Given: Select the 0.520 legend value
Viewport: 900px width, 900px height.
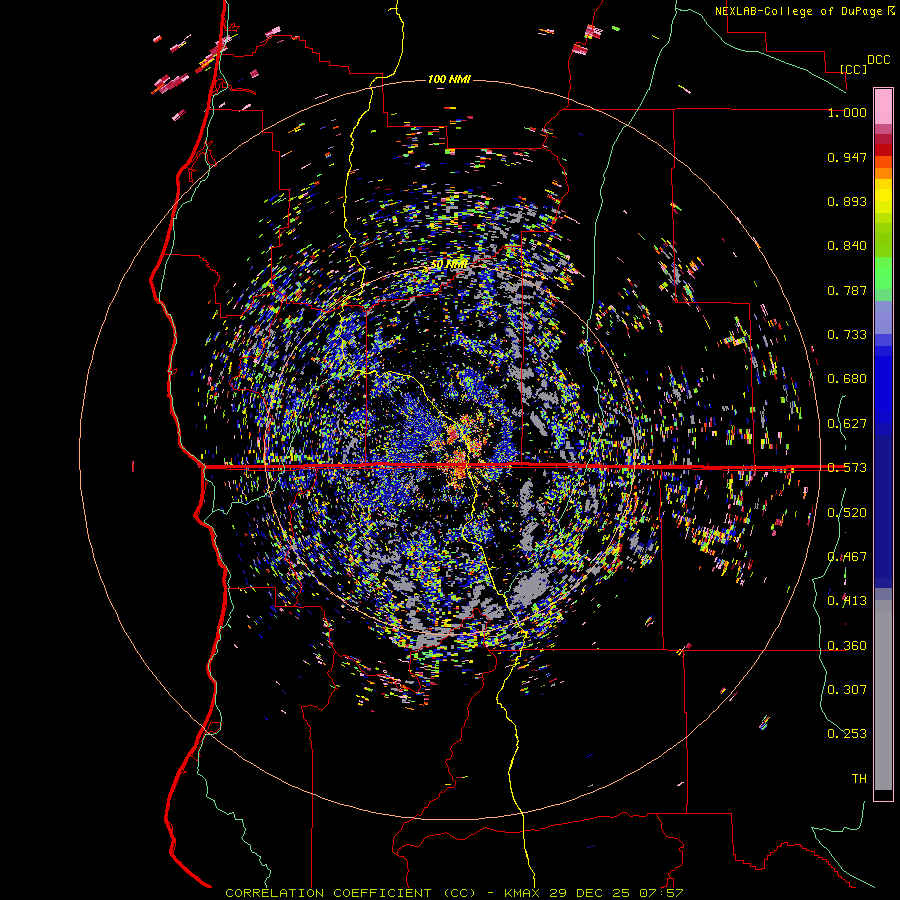Looking at the screenshot, I should click(847, 513).
